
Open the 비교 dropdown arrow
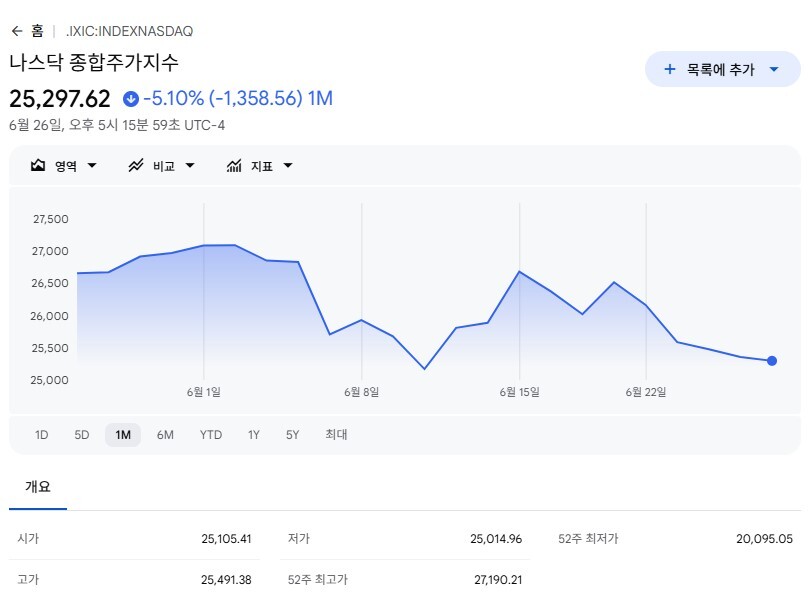point(190,166)
